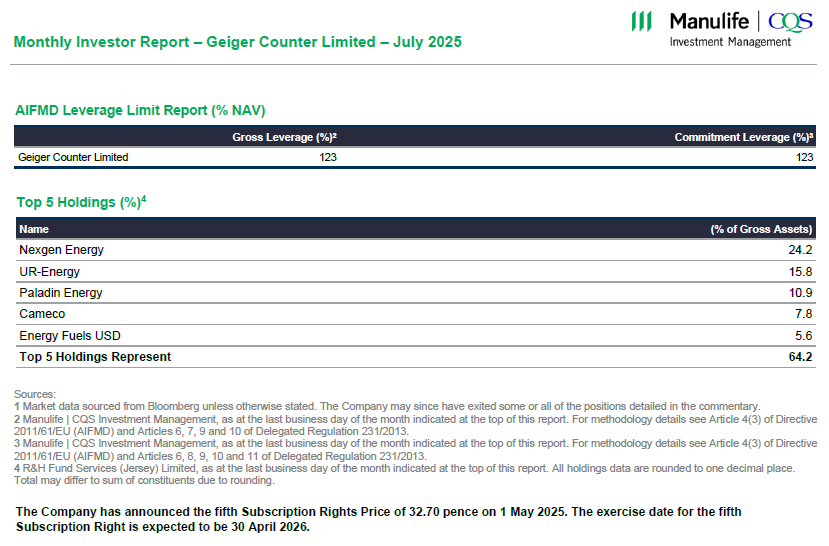The height and width of the screenshot is (546, 829).
Task: Select the 'Cameco' holding name
Action: pyautogui.click(x=42, y=313)
